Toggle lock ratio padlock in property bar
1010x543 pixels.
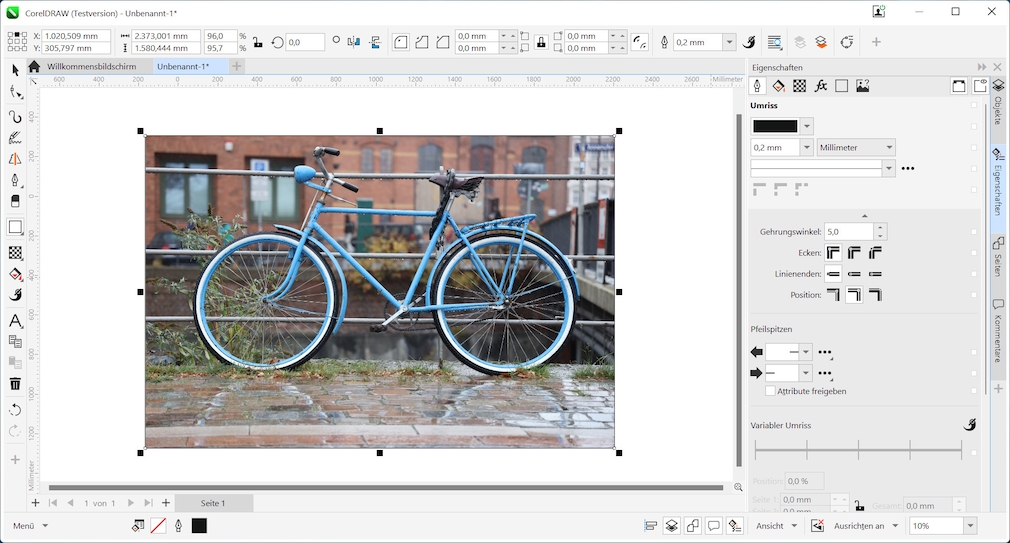258,43
